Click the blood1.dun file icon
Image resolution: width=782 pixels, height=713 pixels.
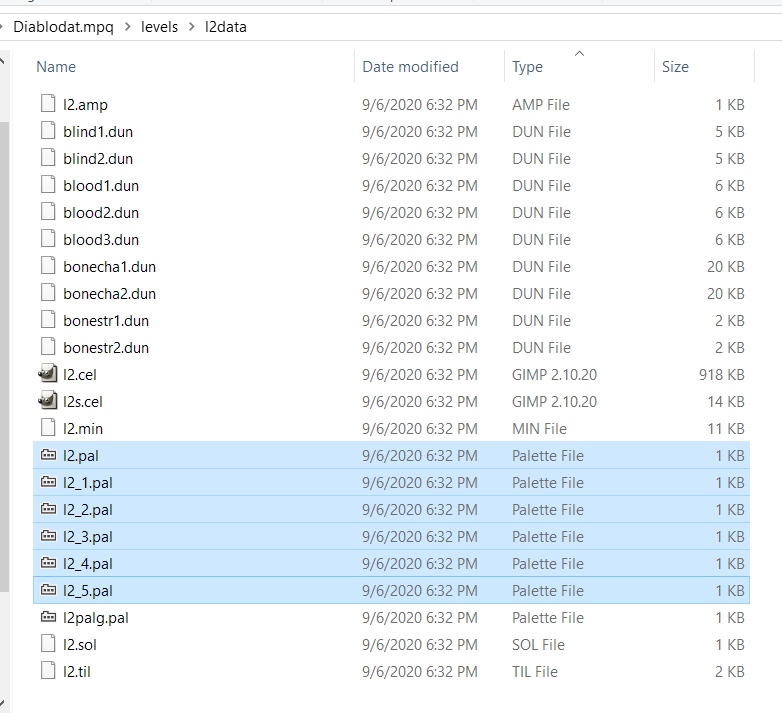click(x=48, y=184)
